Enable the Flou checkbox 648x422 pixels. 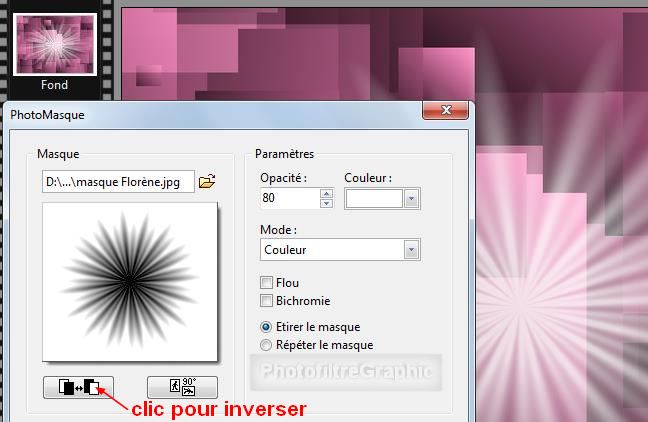point(266,283)
